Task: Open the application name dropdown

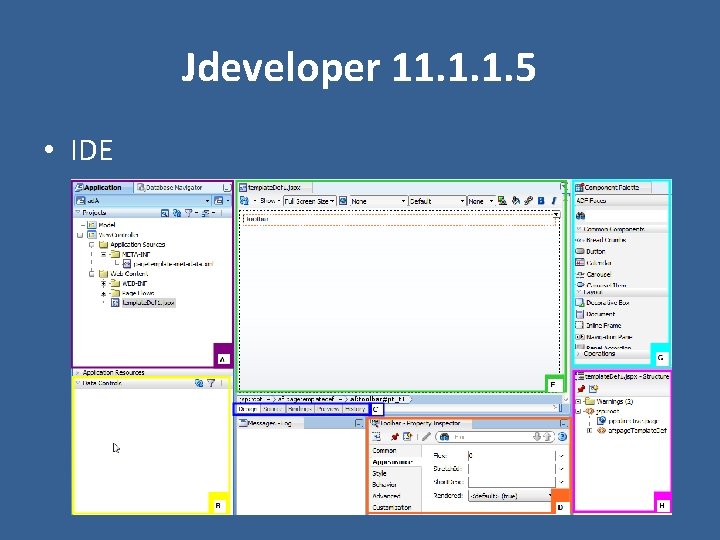Action: (208, 201)
